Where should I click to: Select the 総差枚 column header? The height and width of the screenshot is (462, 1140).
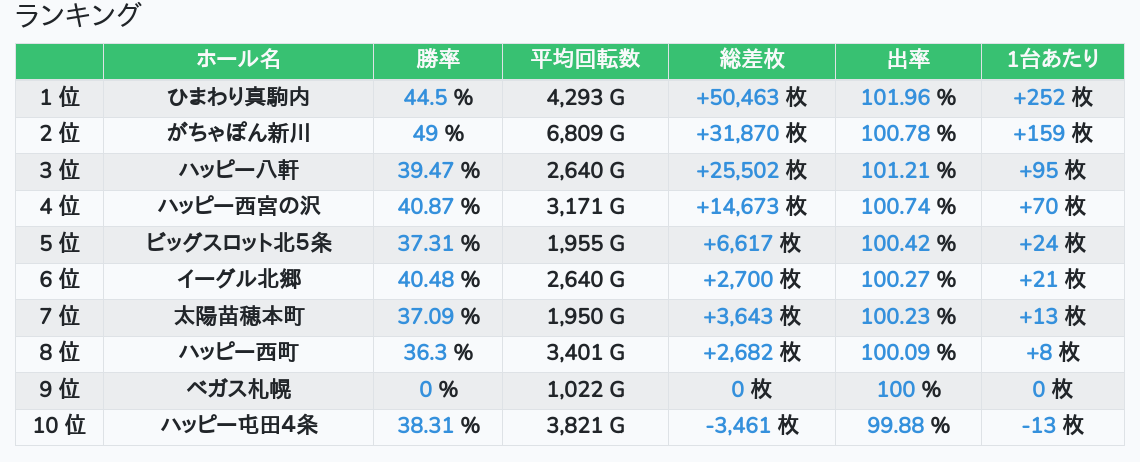[751, 60]
